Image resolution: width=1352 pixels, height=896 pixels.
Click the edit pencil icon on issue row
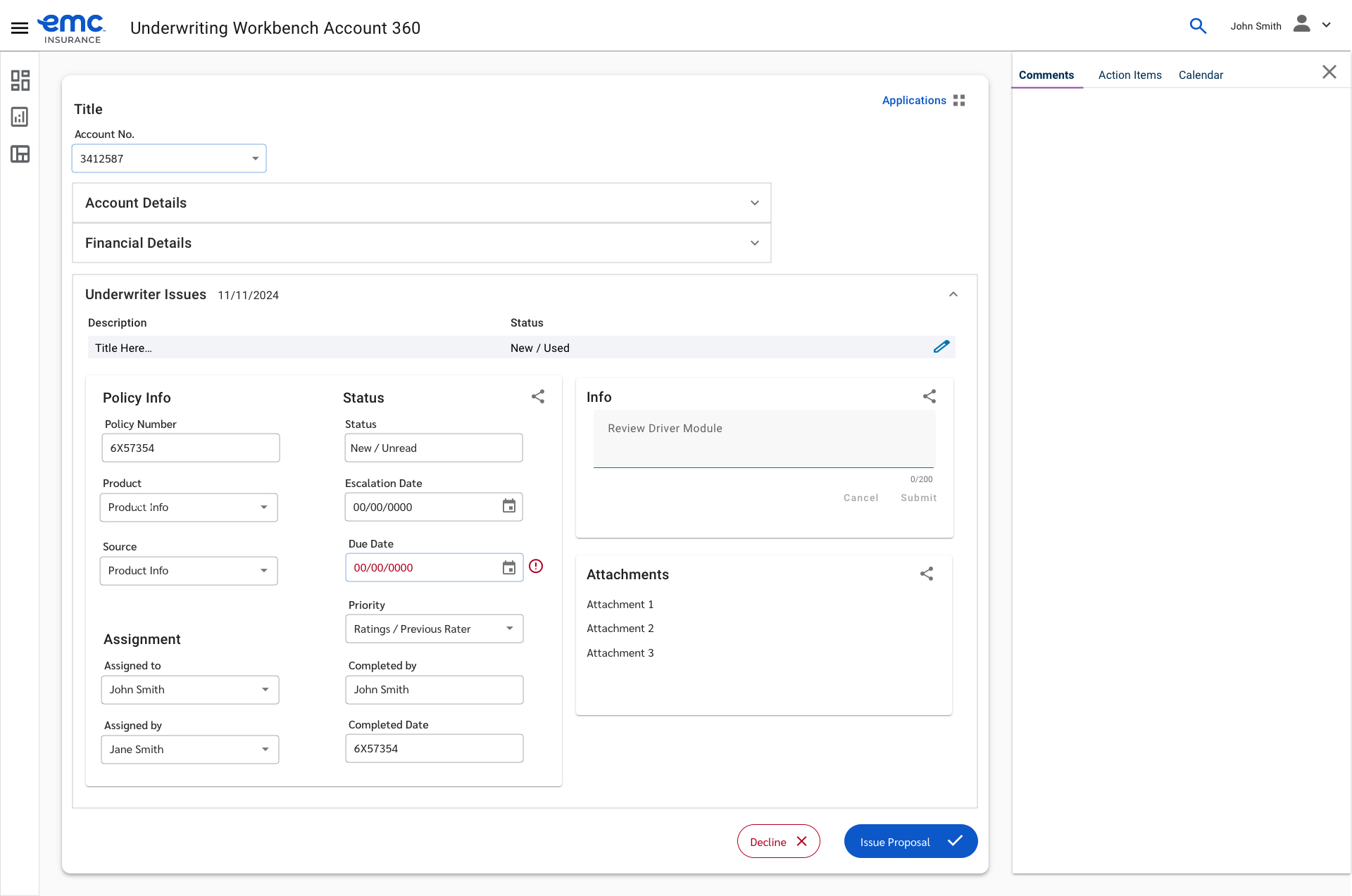pos(941,347)
